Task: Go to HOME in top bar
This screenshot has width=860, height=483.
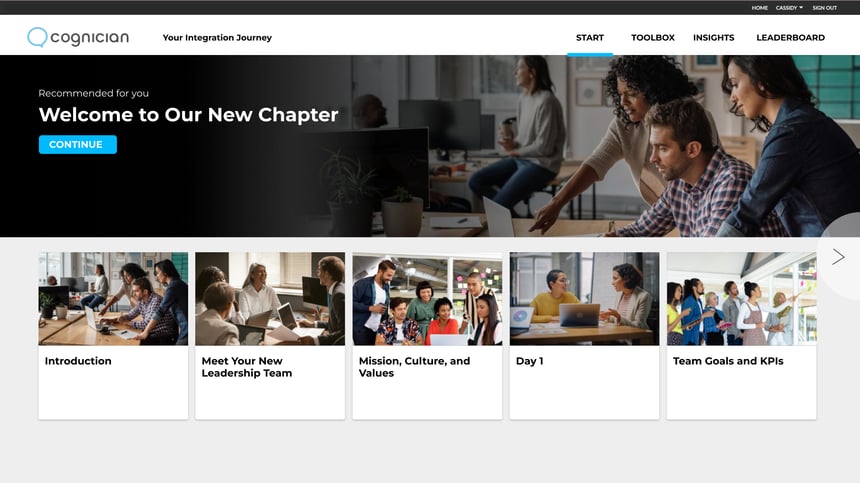Action: click(760, 8)
